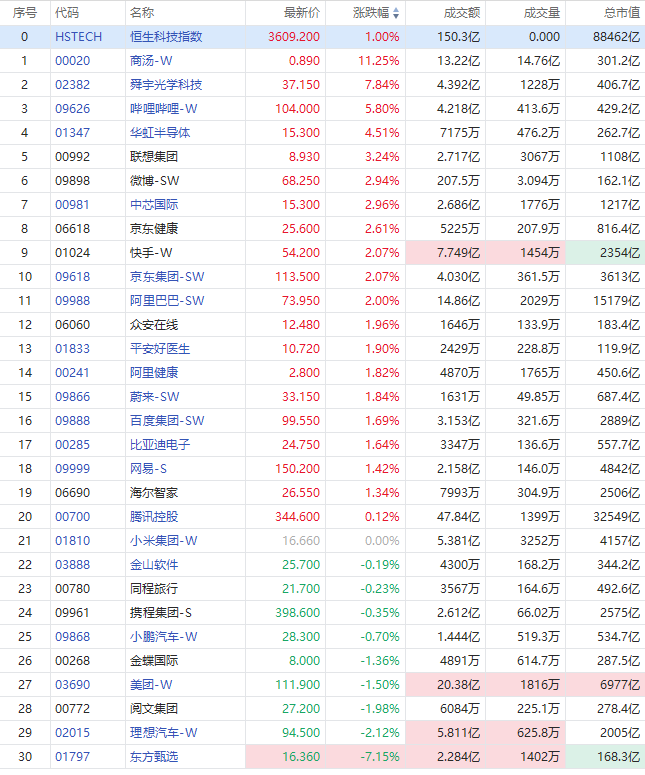The height and width of the screenshot is (775, 645).
Task: Open 华虹半导体 stock
Action: (160, 133)
